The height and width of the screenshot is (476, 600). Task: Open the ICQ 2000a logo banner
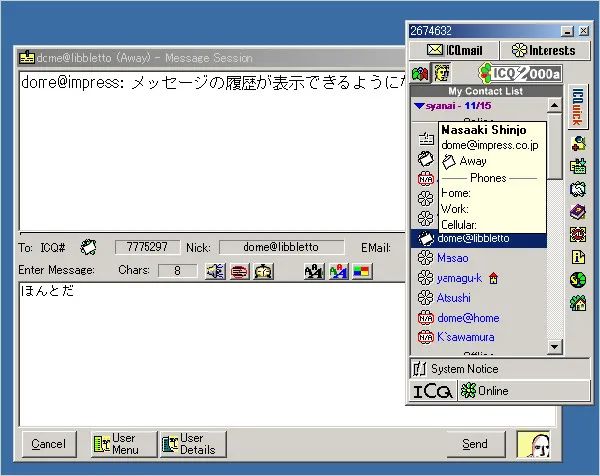(519, 73)
